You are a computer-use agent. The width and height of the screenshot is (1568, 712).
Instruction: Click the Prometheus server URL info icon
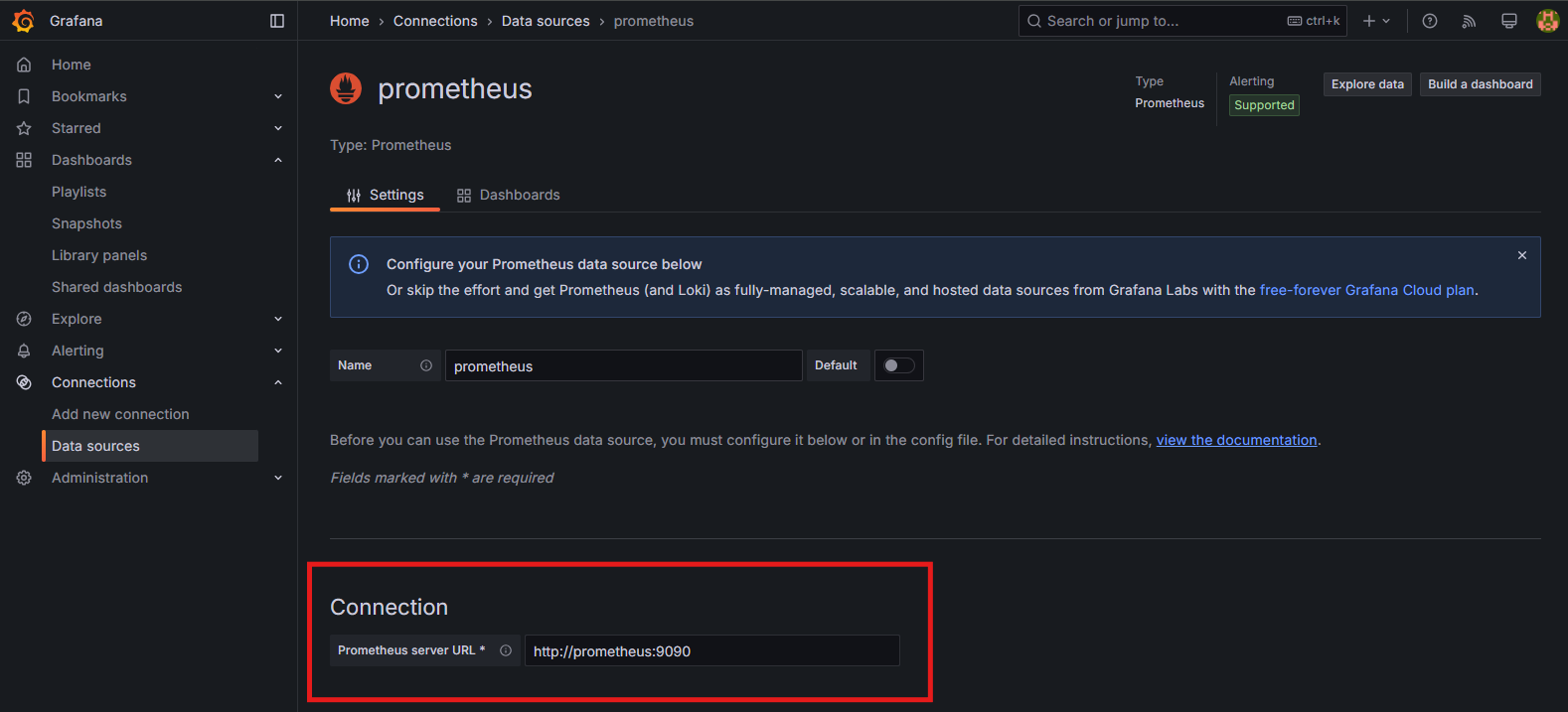506,650
